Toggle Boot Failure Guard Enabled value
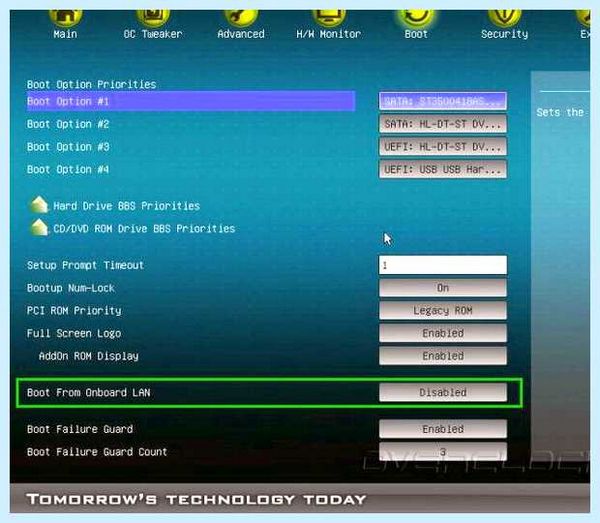Viewport: 600px width, 523px height. click(x=443, y=429)
